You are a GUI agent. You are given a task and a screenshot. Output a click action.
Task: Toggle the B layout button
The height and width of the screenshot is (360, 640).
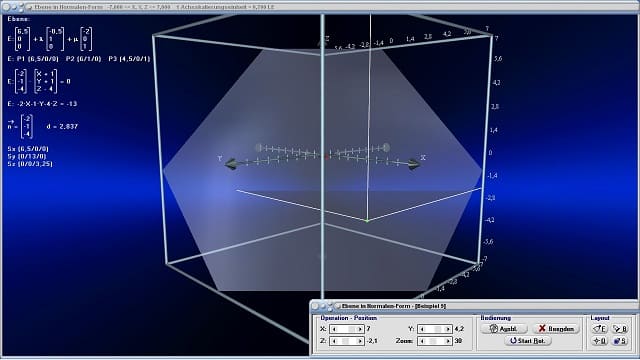coord(619,329)
